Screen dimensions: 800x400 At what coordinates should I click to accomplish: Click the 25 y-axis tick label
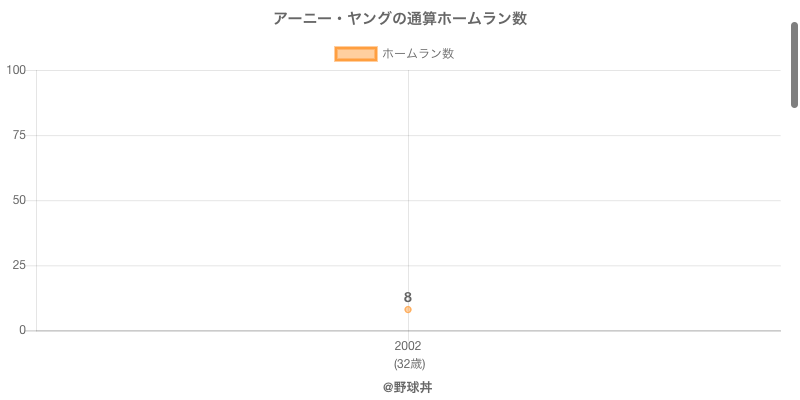19,265
